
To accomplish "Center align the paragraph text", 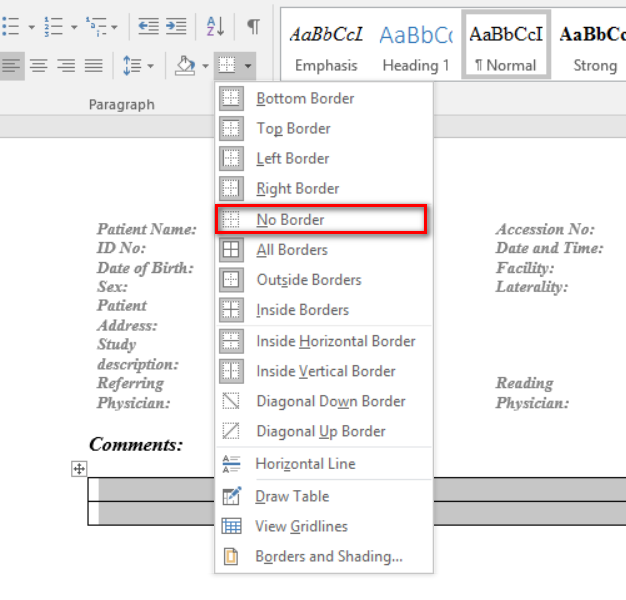I will [39, 66].
